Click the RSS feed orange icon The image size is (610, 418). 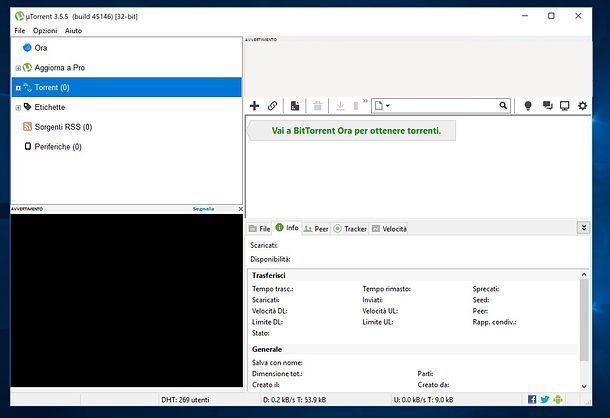tap(27, 126)
